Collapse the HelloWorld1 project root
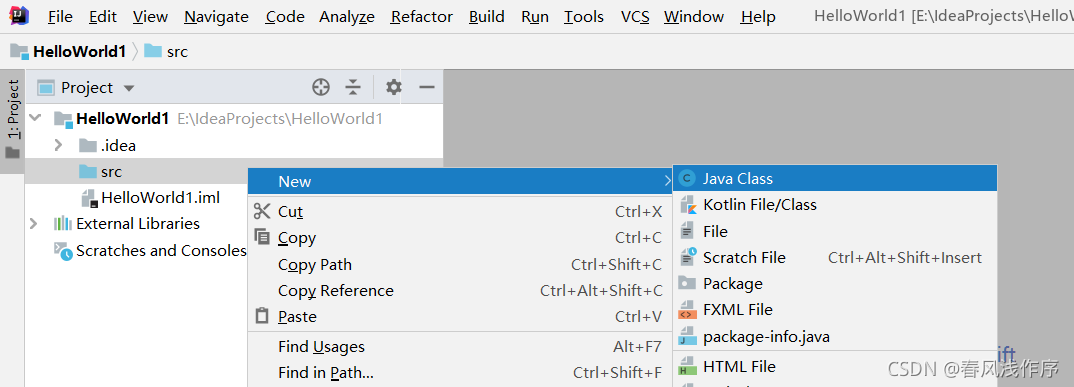 click(36, 118)
